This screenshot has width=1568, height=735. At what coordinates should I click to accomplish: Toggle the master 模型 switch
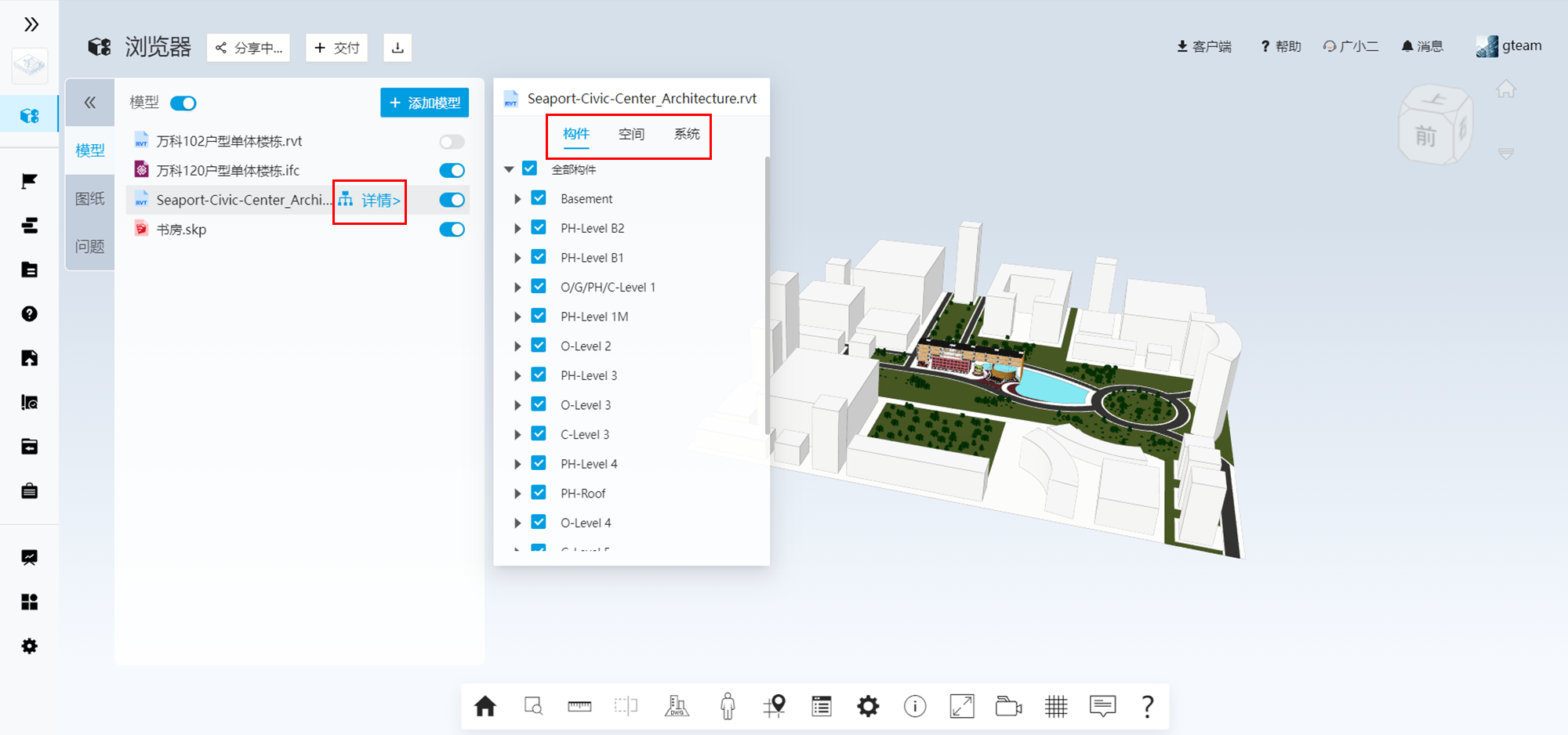click(183, 103)
